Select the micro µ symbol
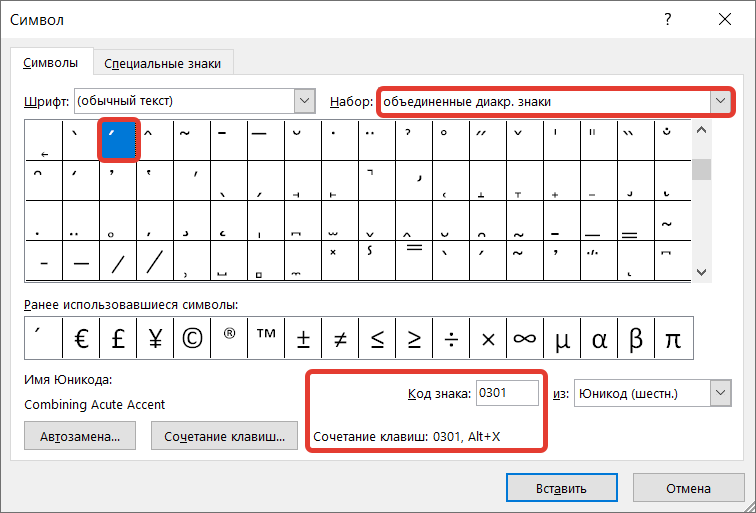756x513 pixels. coord(562,338)
